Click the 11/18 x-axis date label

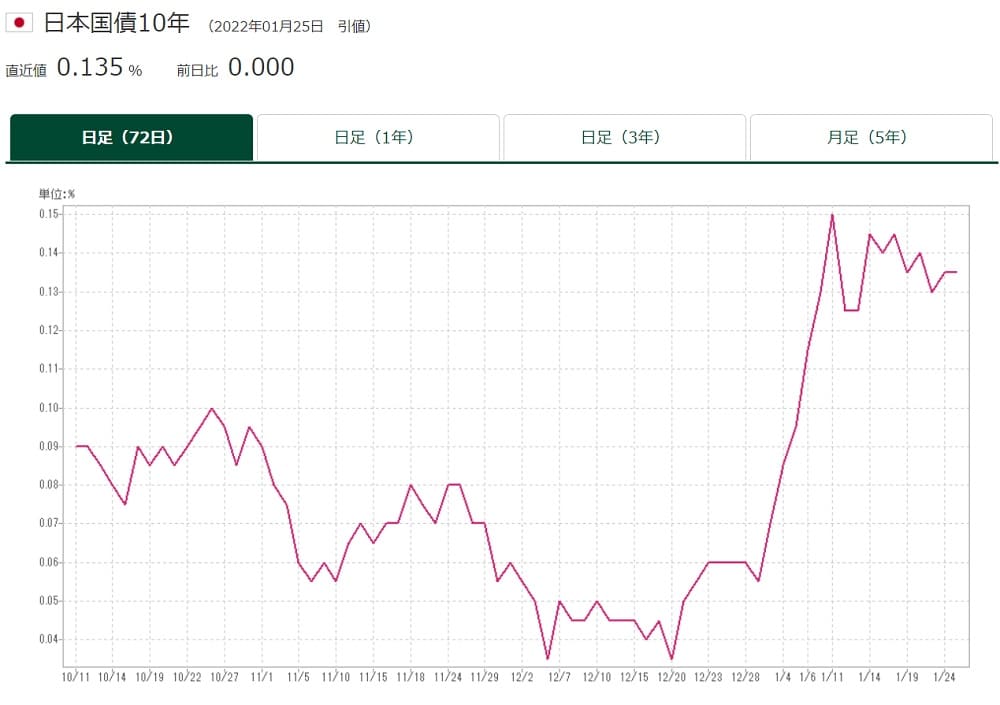click(411, 677)
